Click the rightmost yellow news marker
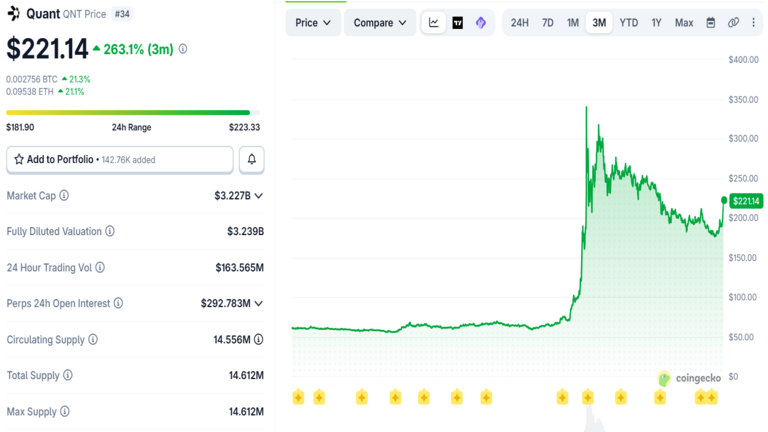This screenshot has height=432, width=768. pos(712,397)
